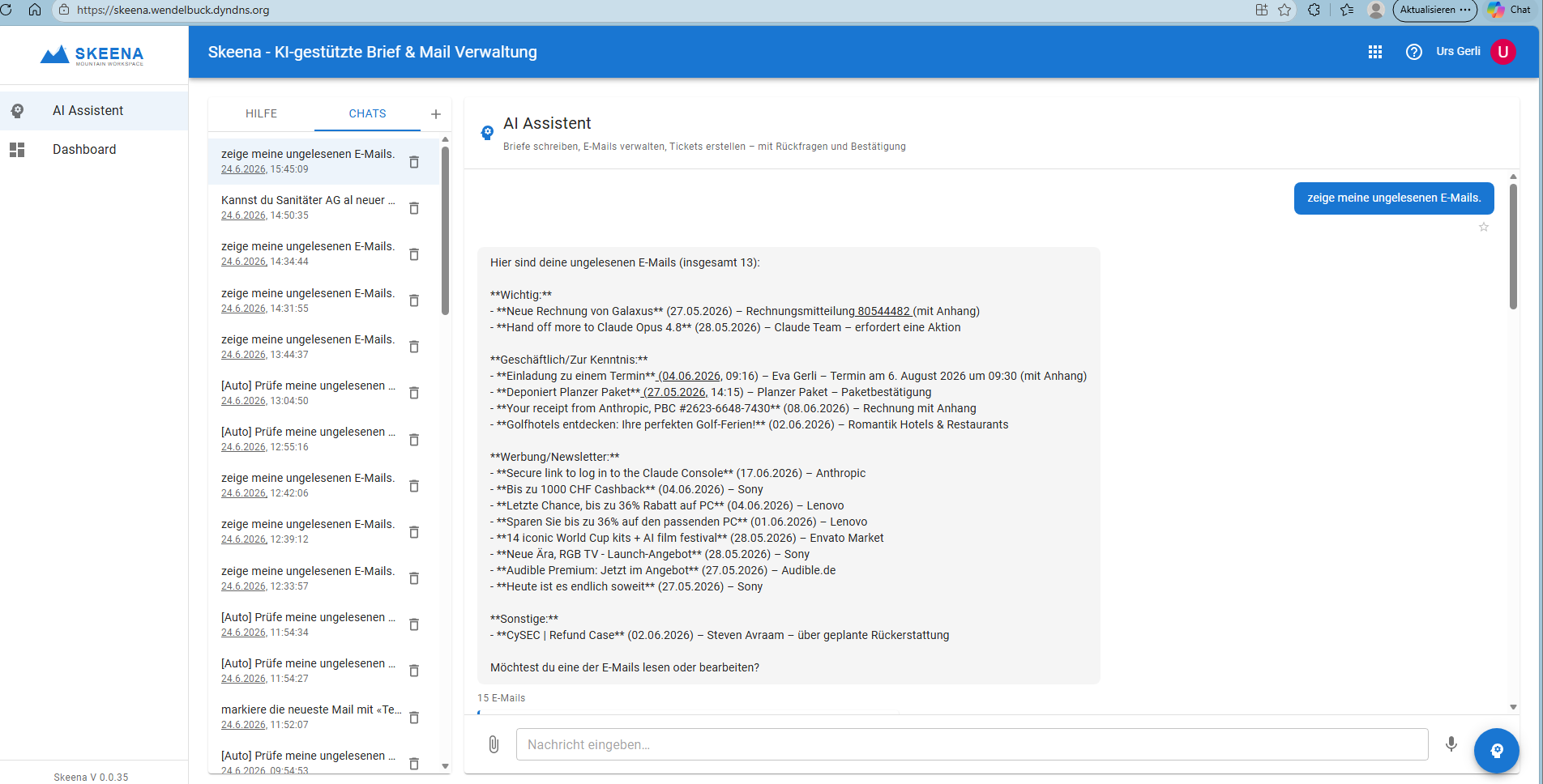This screenshot has height=784, width=1543.
Task: Delete chat from 13:44:37
Action: point(414,347)
